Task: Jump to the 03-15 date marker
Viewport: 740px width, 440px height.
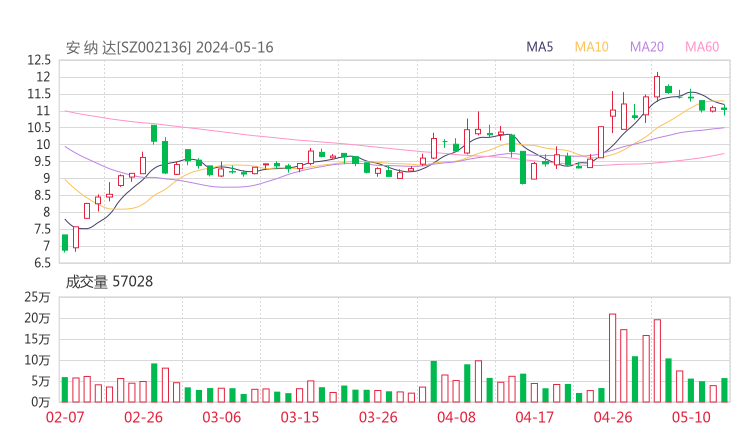Action: pos(299,417)
